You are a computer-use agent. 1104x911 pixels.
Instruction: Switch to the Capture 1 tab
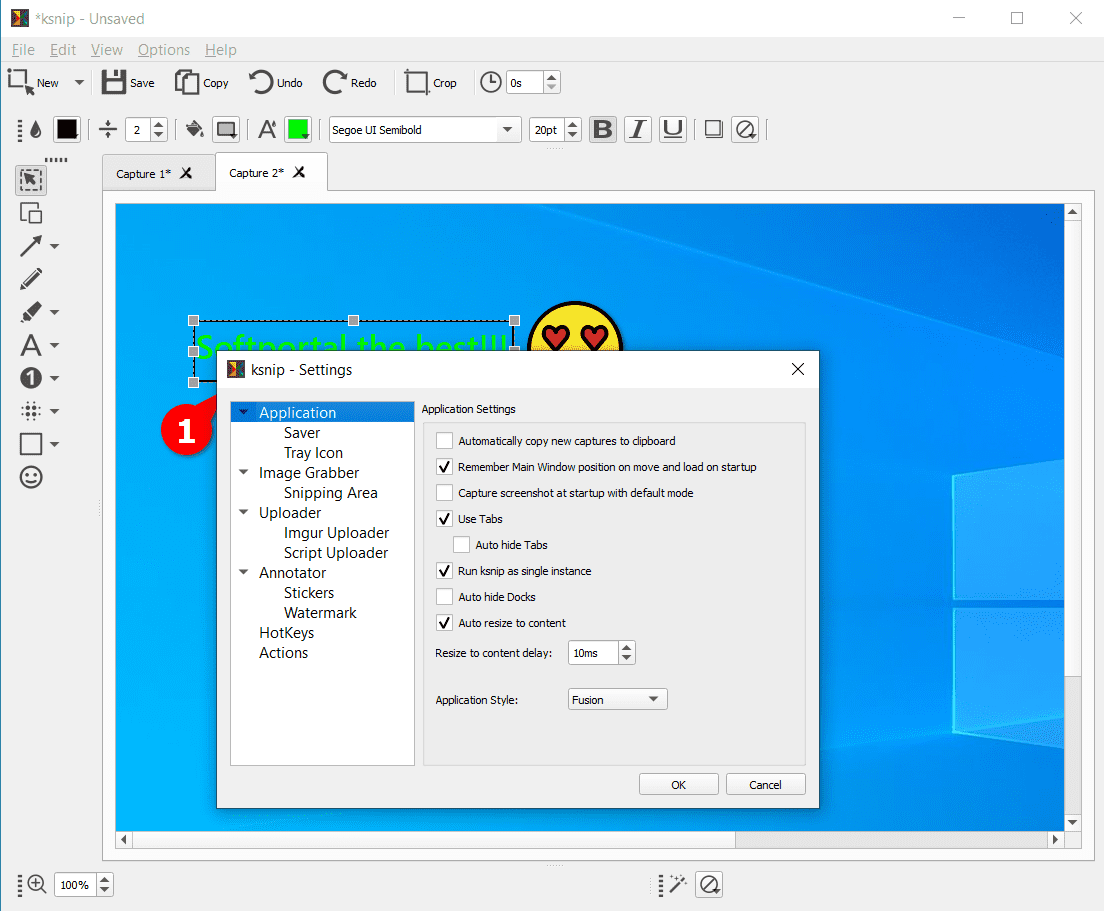point(143,174)
